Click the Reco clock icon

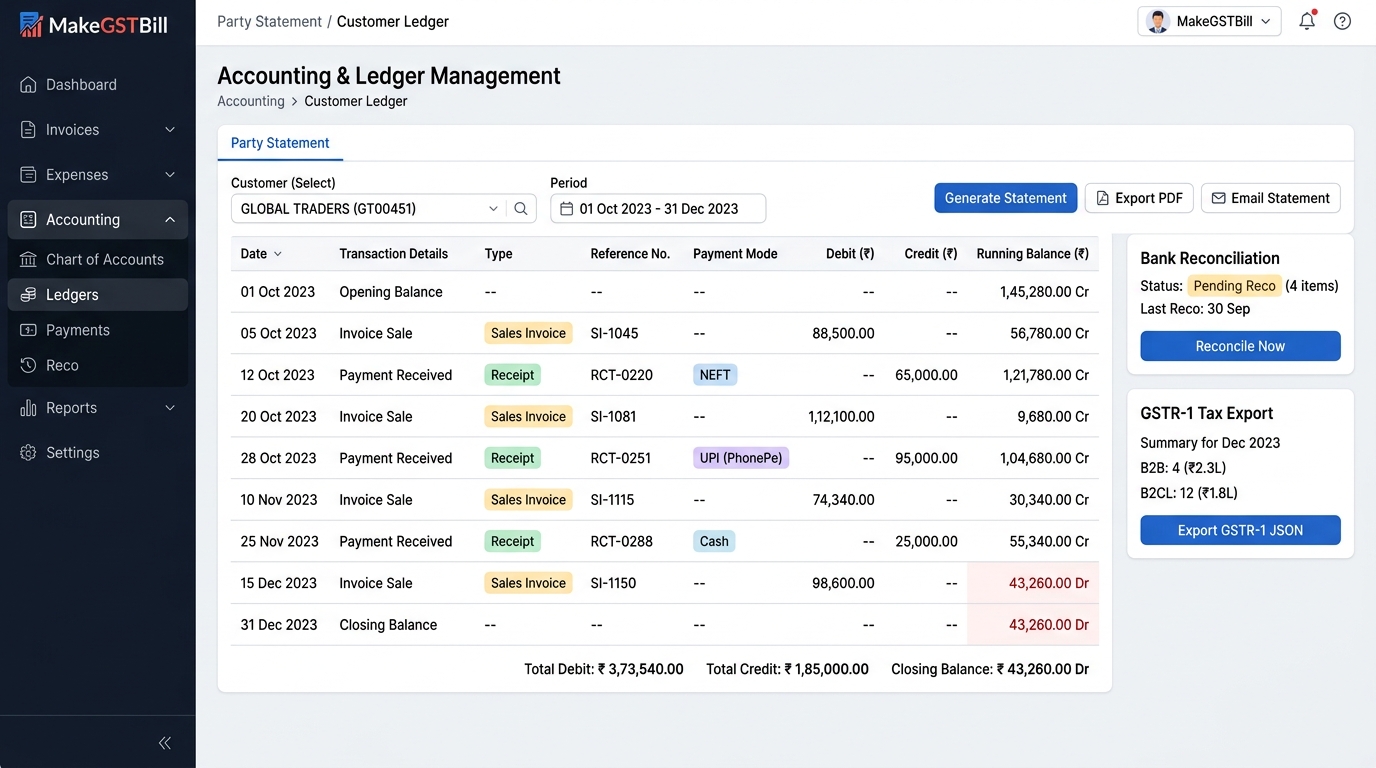coord(29,366)
